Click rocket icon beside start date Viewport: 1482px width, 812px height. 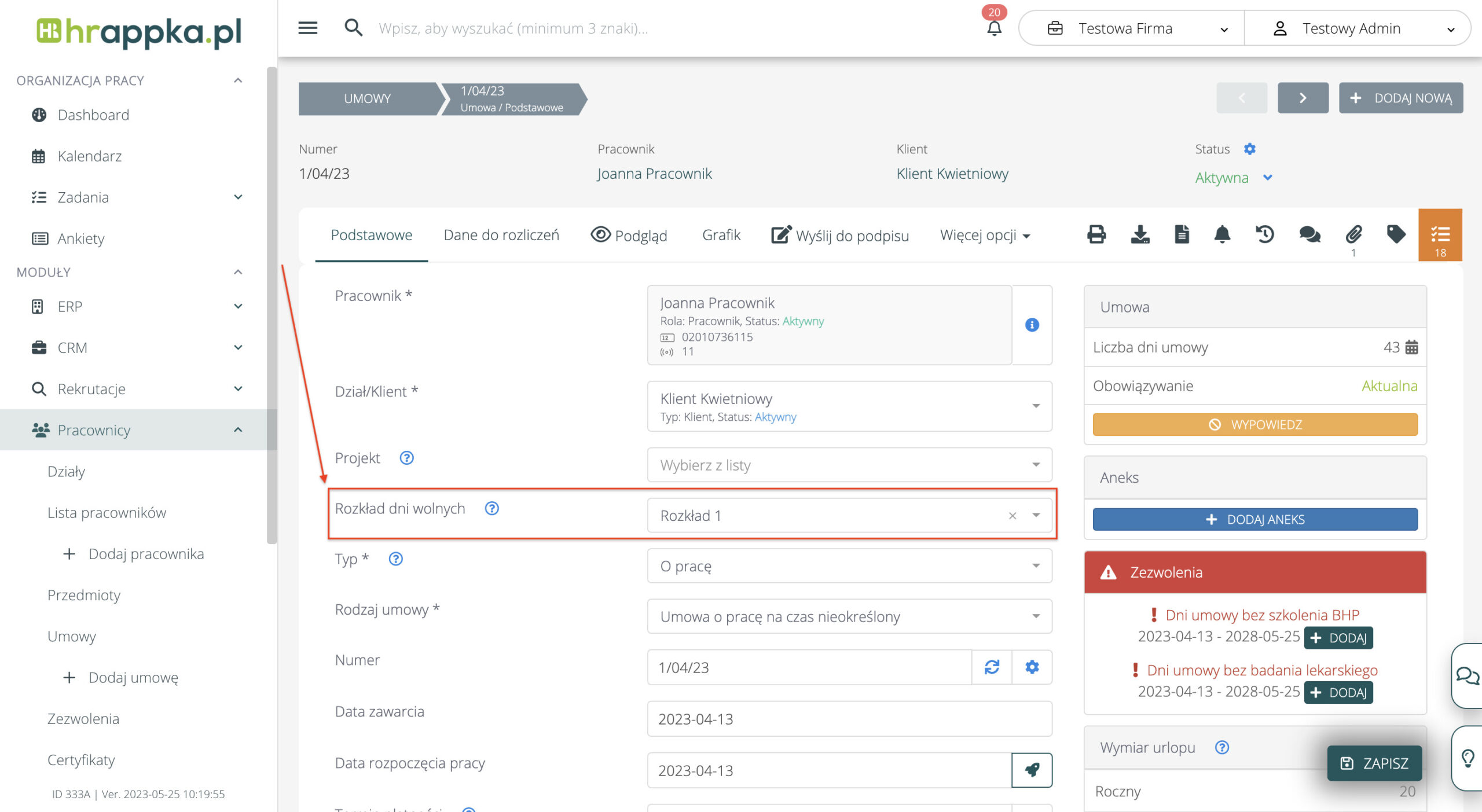click(1032, 770)
